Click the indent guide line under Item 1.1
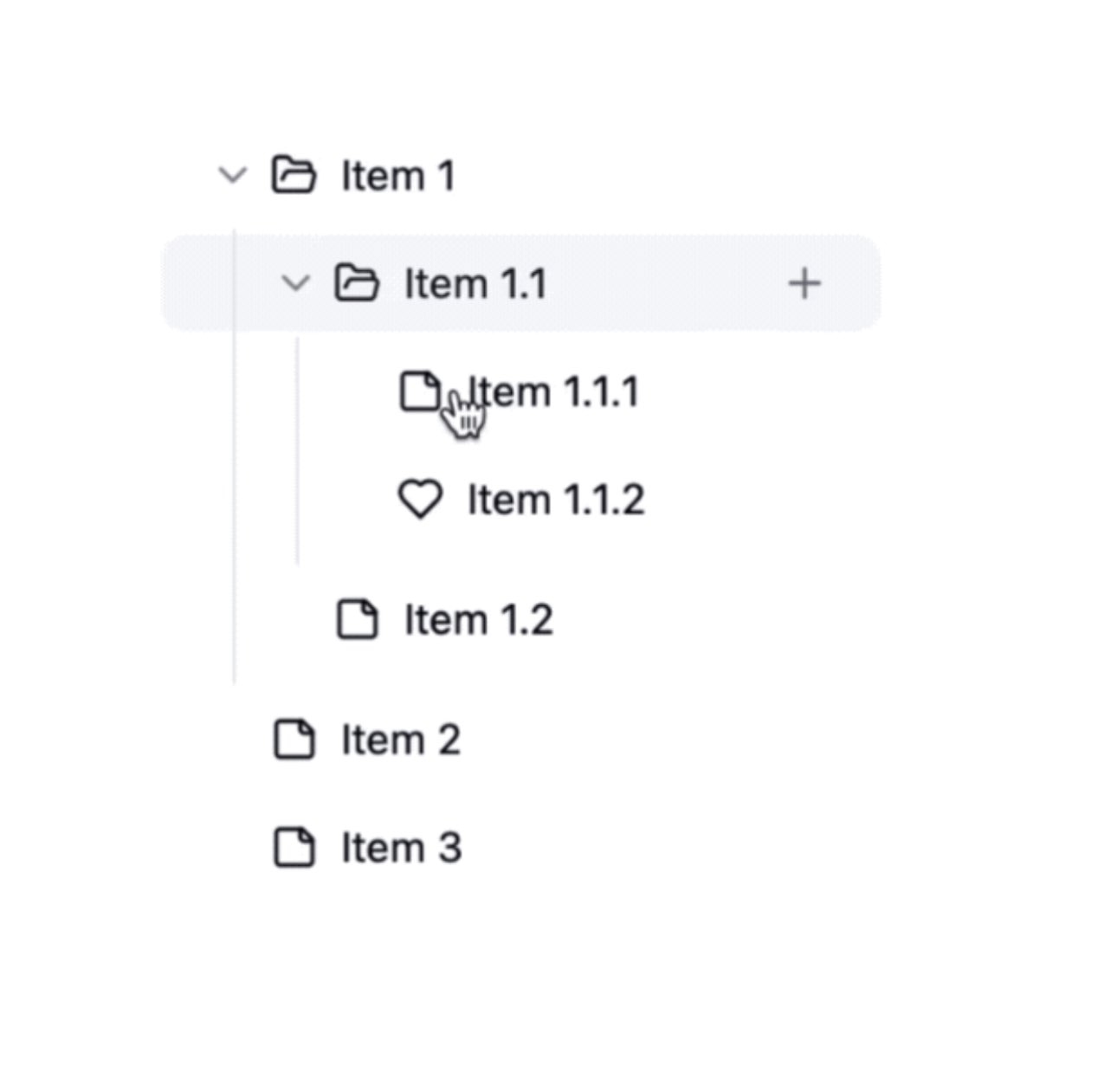The height and width of the screenshot is (1092, 1117). point(298,450)
